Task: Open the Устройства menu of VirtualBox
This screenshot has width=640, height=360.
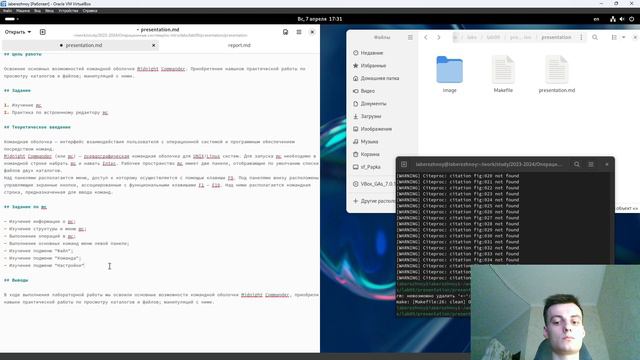Action: [x=68, y=11]
